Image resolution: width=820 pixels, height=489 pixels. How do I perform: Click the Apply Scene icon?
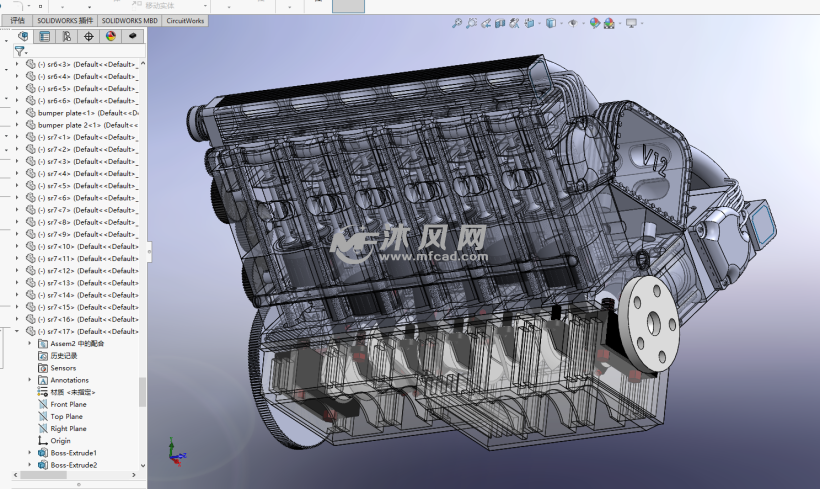(x=609, y=23)
